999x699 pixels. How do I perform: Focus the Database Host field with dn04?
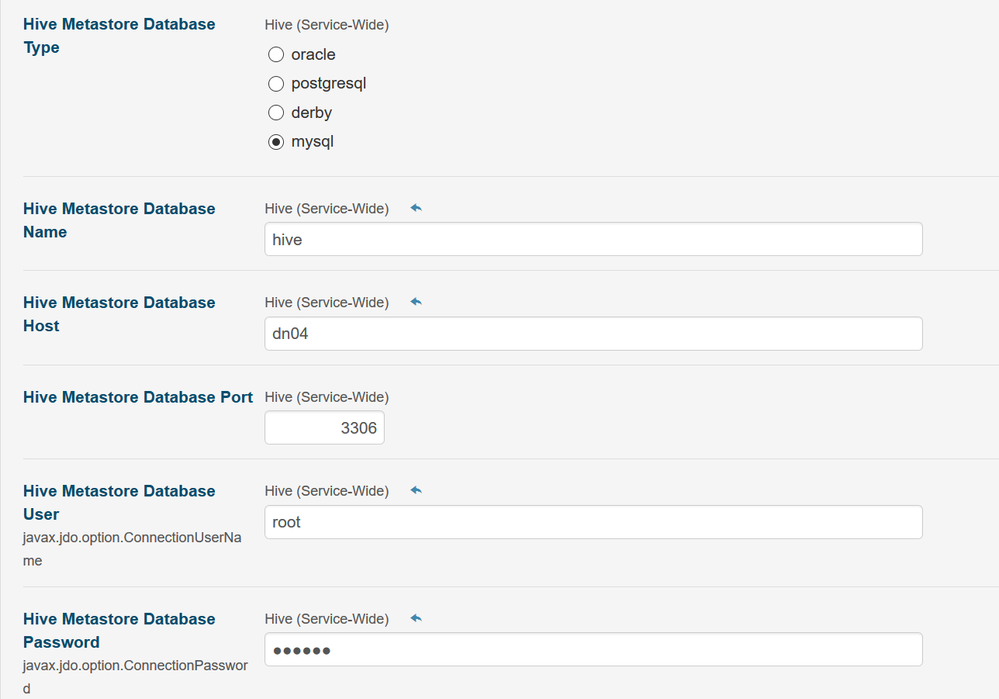click(x=593, y=334)
